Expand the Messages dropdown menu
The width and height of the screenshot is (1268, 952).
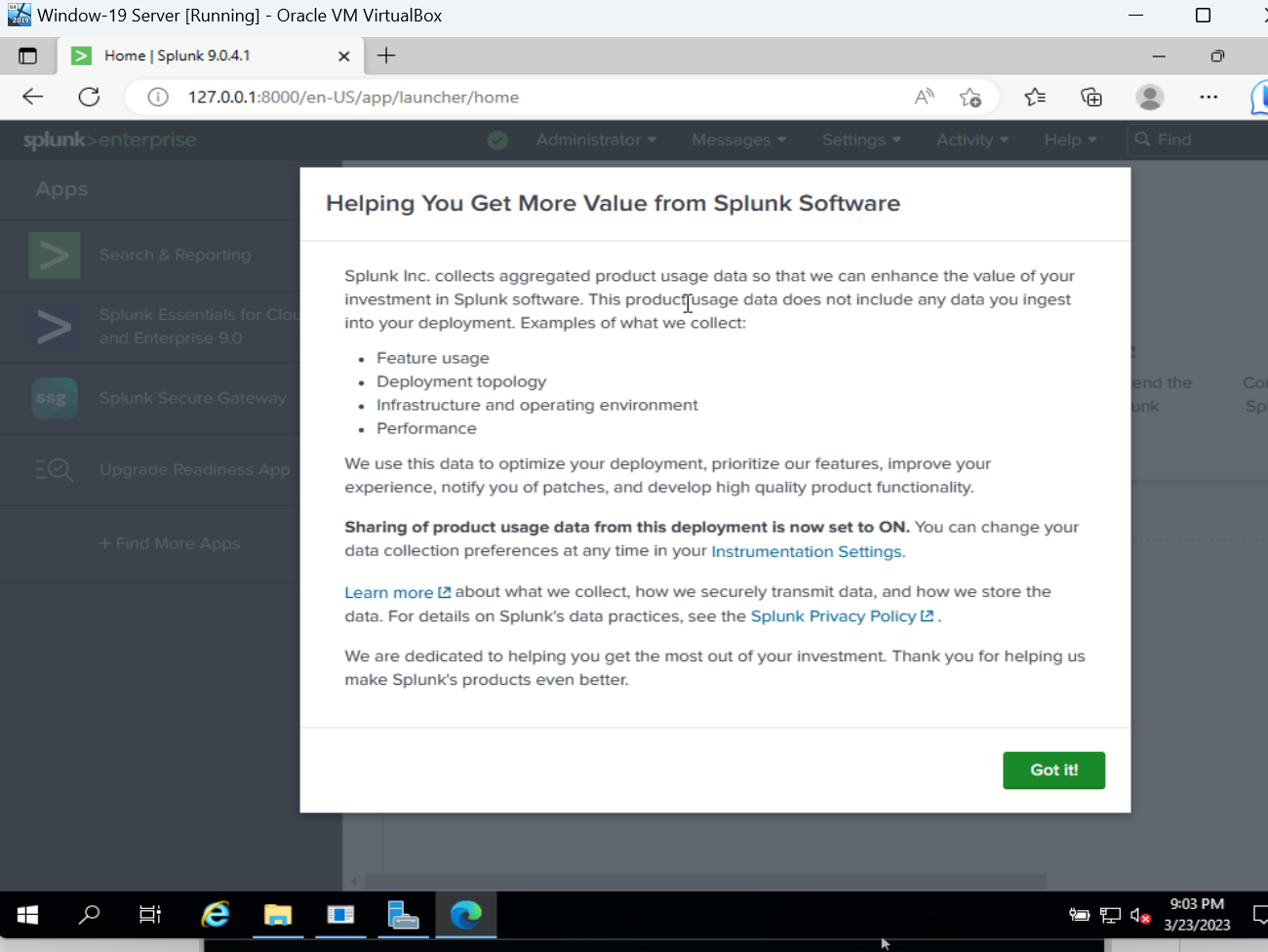click(738, 139)
